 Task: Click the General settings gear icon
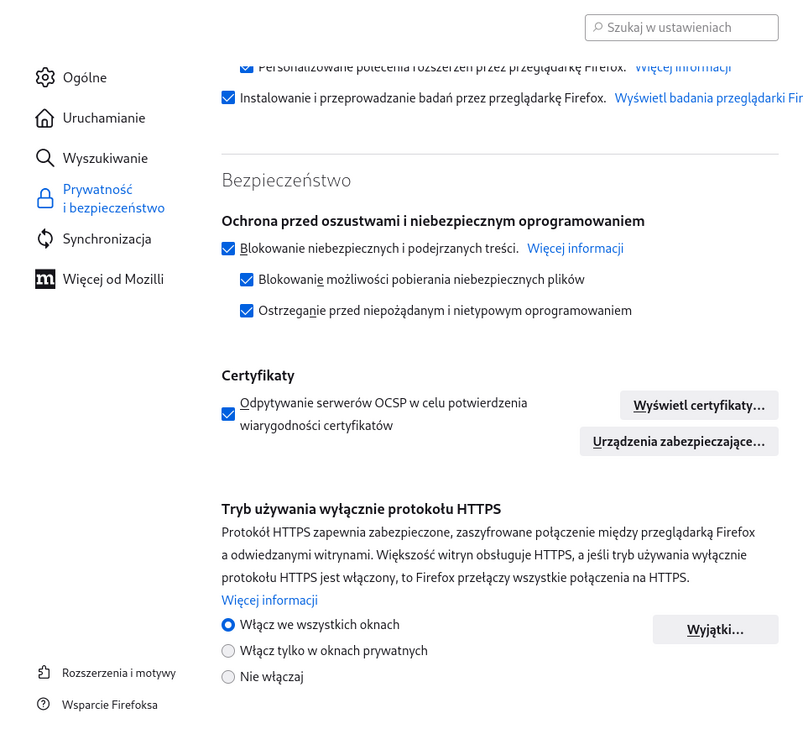pos(45,78)
